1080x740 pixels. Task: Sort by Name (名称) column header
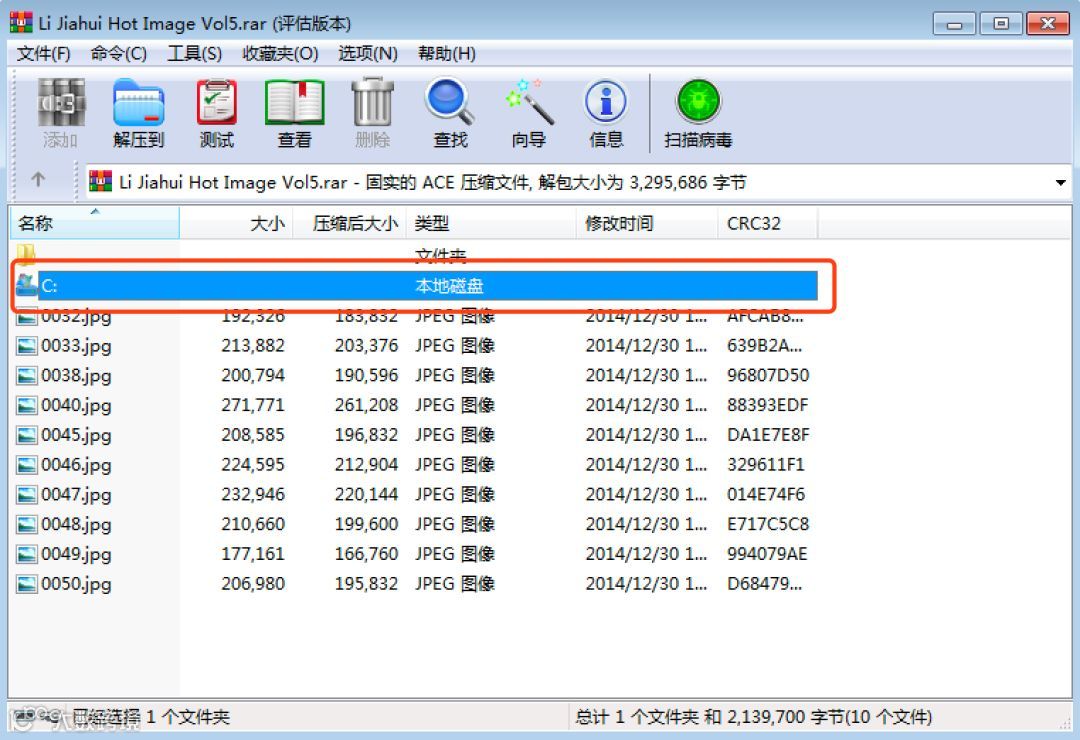(x=94, y=223)
